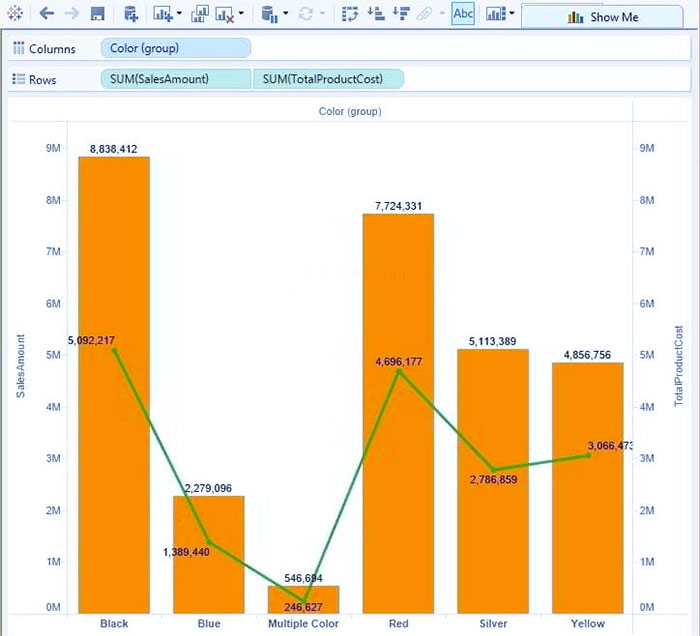Swap rows and columns
700x636 pixels.
point(350,14)
